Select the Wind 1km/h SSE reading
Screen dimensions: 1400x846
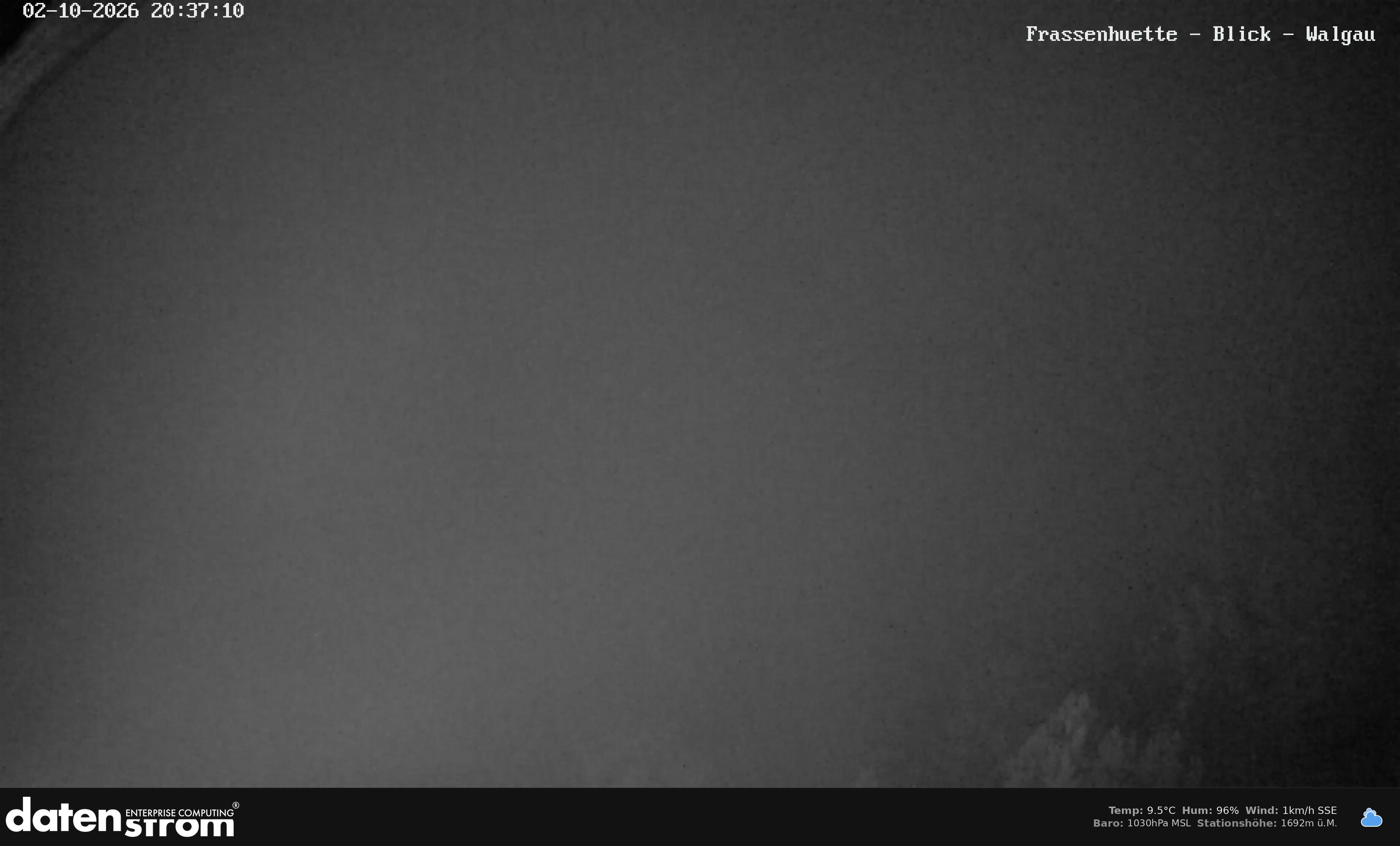point(1291,810)
